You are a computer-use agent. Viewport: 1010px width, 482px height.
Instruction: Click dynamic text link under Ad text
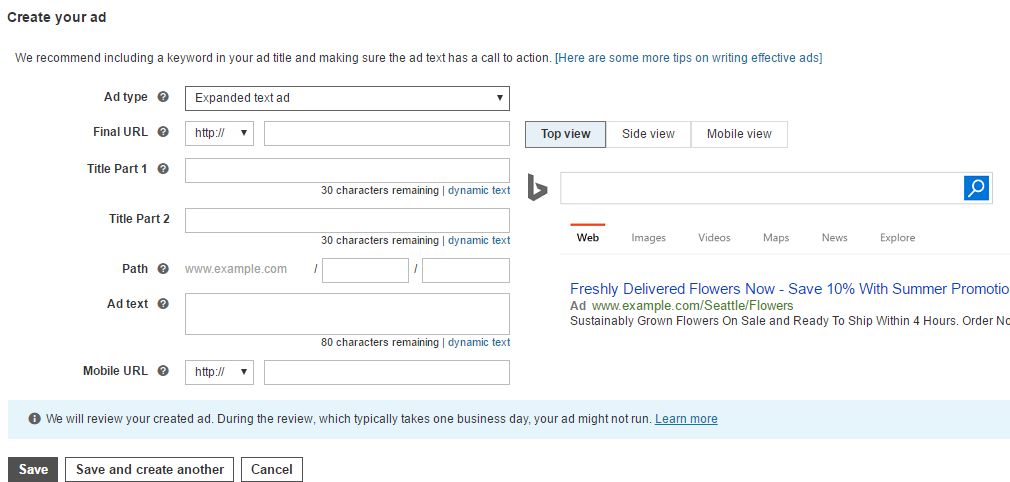[x=478, y=342]
